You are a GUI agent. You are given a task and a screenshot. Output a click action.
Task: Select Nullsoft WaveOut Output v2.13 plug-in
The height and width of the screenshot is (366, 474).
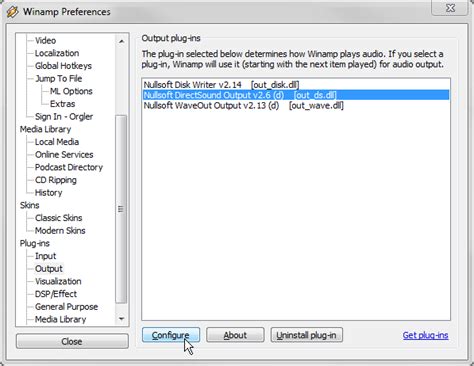[296, 106]
